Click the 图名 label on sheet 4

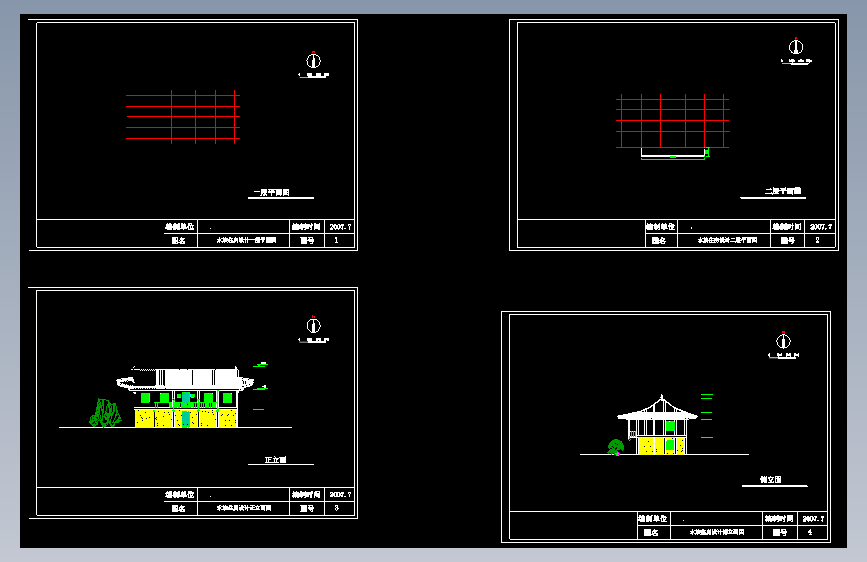(651, 533)
